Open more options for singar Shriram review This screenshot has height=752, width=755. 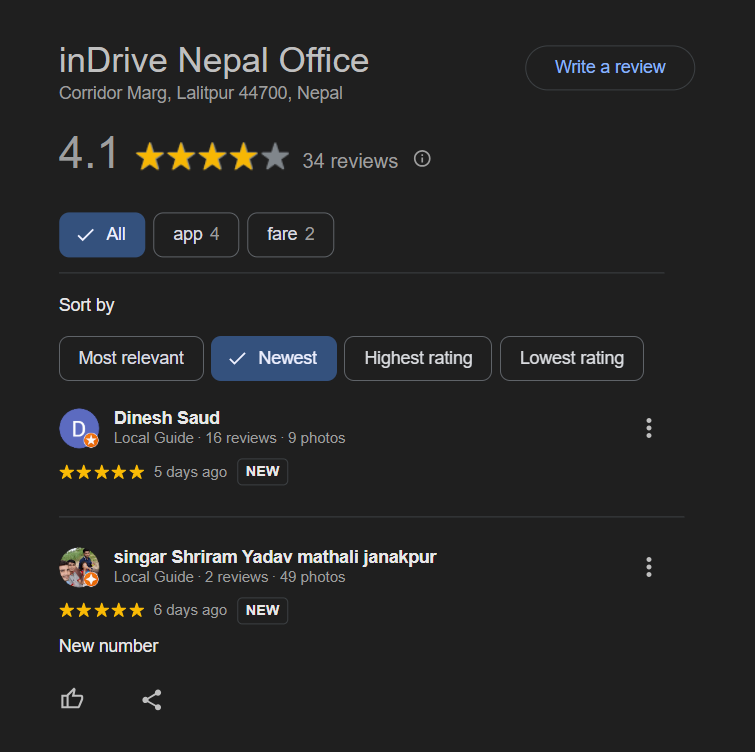coord(649,567)
